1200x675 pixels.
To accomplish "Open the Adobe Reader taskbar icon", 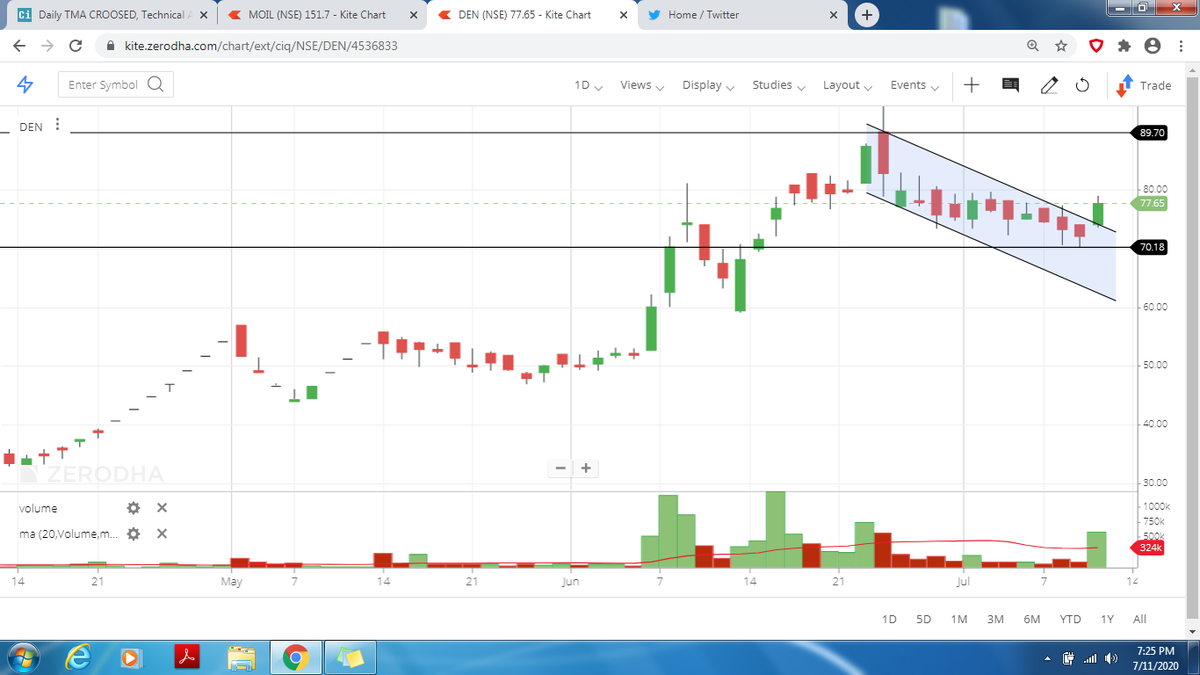I will click(187, 658).
